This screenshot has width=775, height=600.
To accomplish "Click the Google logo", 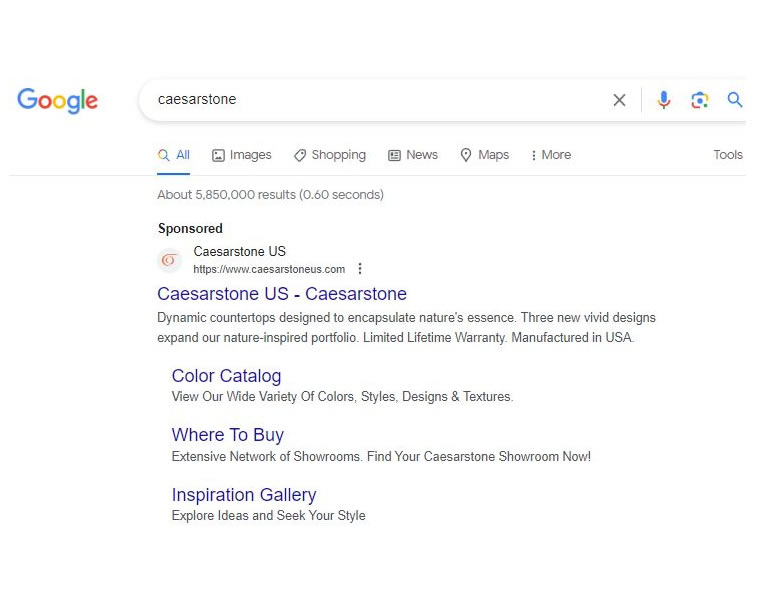I will click(57, 100).
